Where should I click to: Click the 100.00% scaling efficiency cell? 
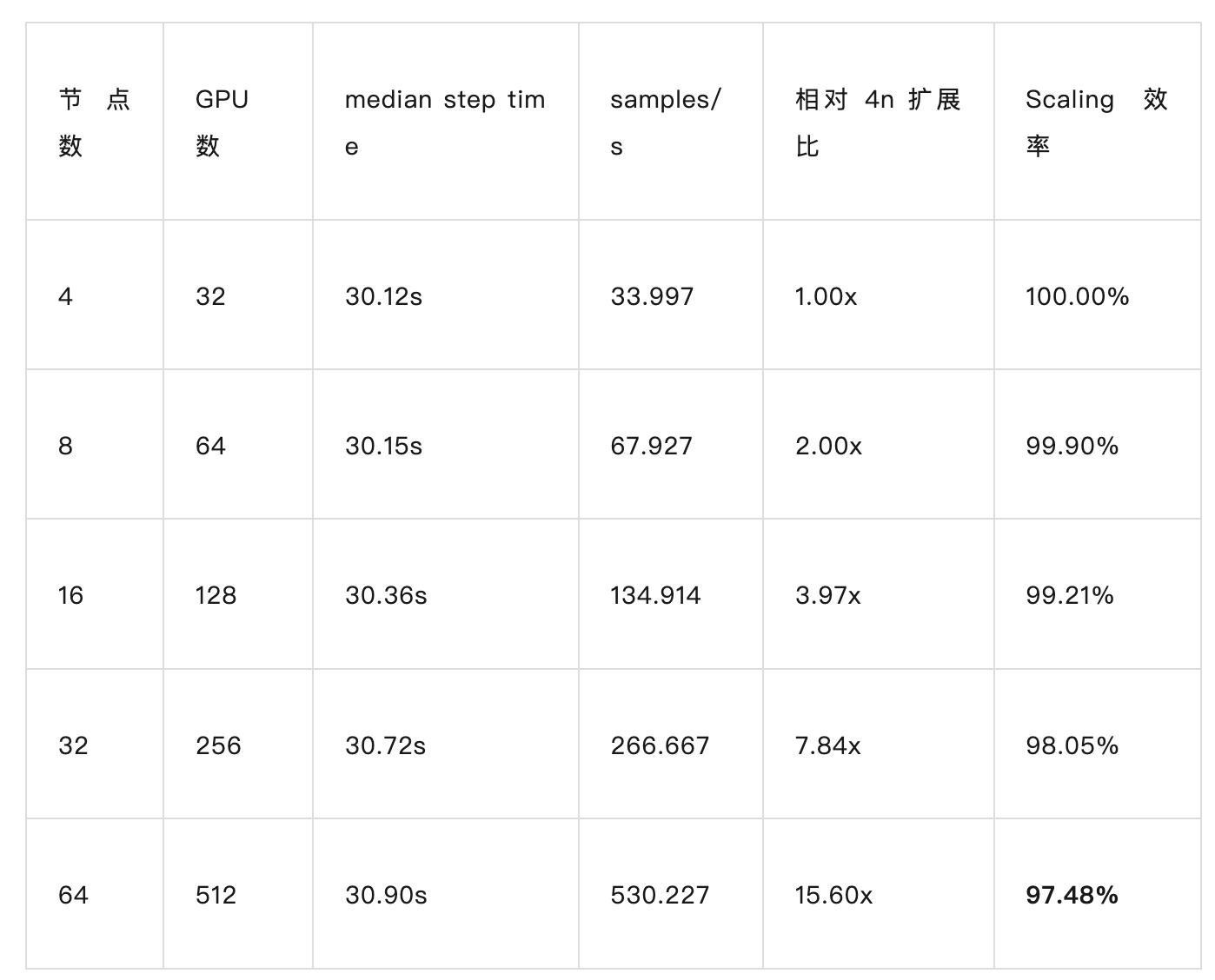coord(1098,295)
